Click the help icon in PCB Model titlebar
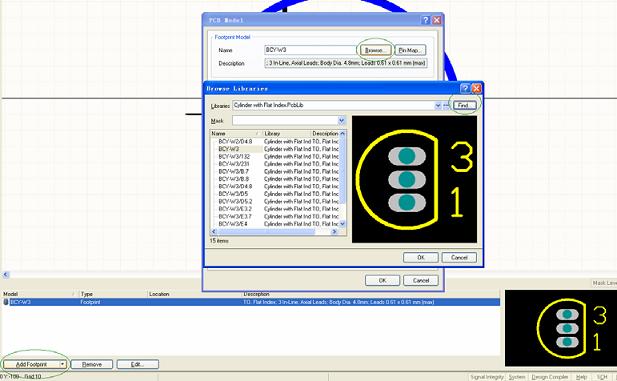This screenshot has height=381, width=617. (425, 20)
